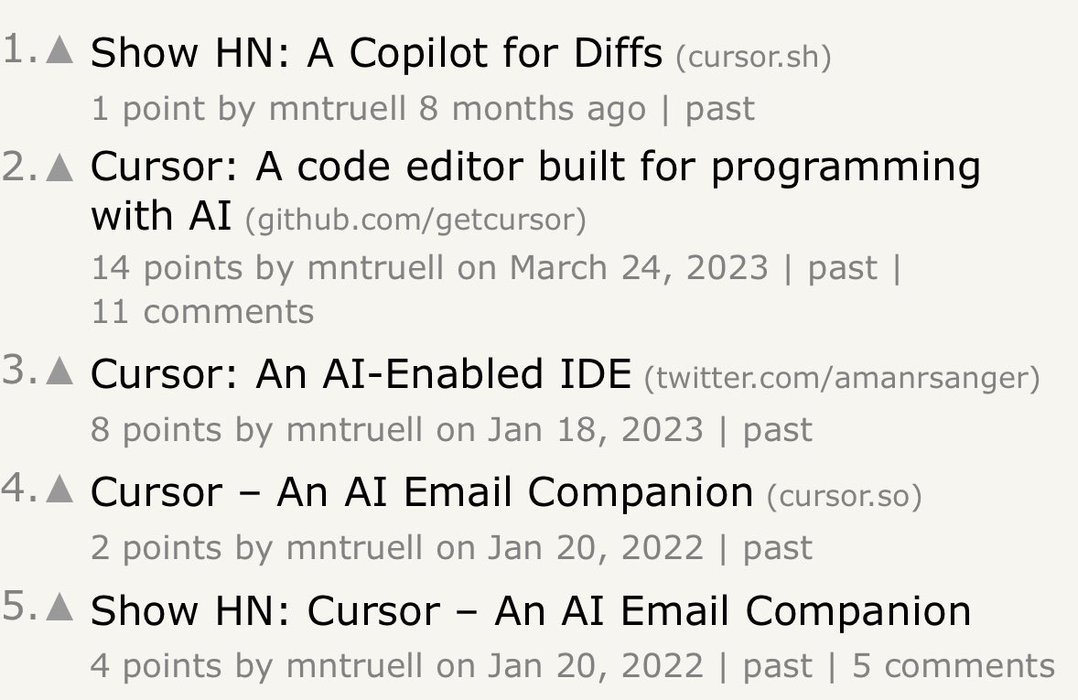Open 'Show HN: A Copilot for Diffs'

[x=376, y=53]
